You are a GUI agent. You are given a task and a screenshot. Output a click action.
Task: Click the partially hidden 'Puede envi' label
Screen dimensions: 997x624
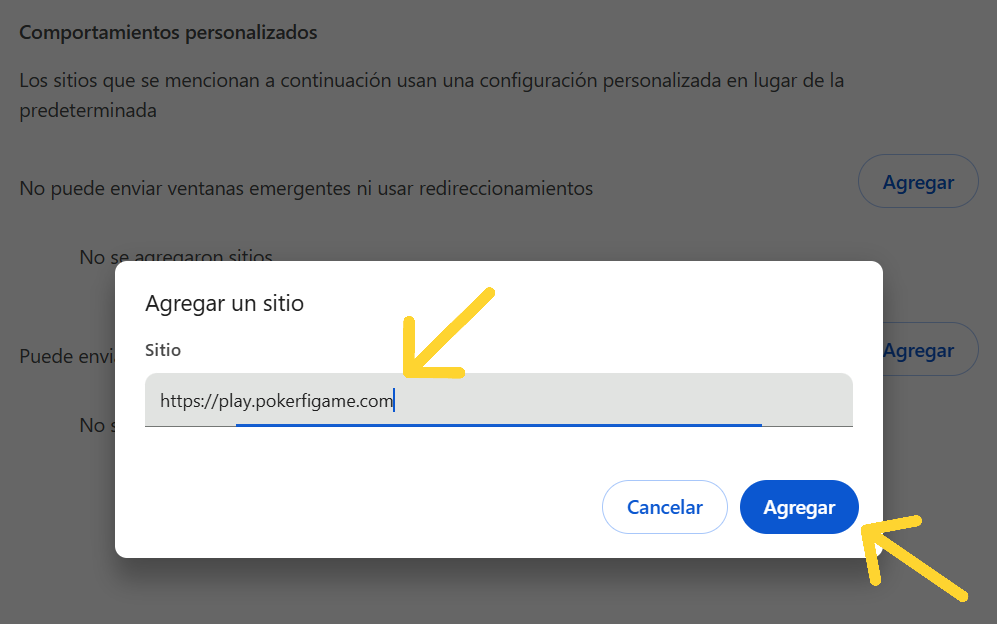click(x=67, y=356)
